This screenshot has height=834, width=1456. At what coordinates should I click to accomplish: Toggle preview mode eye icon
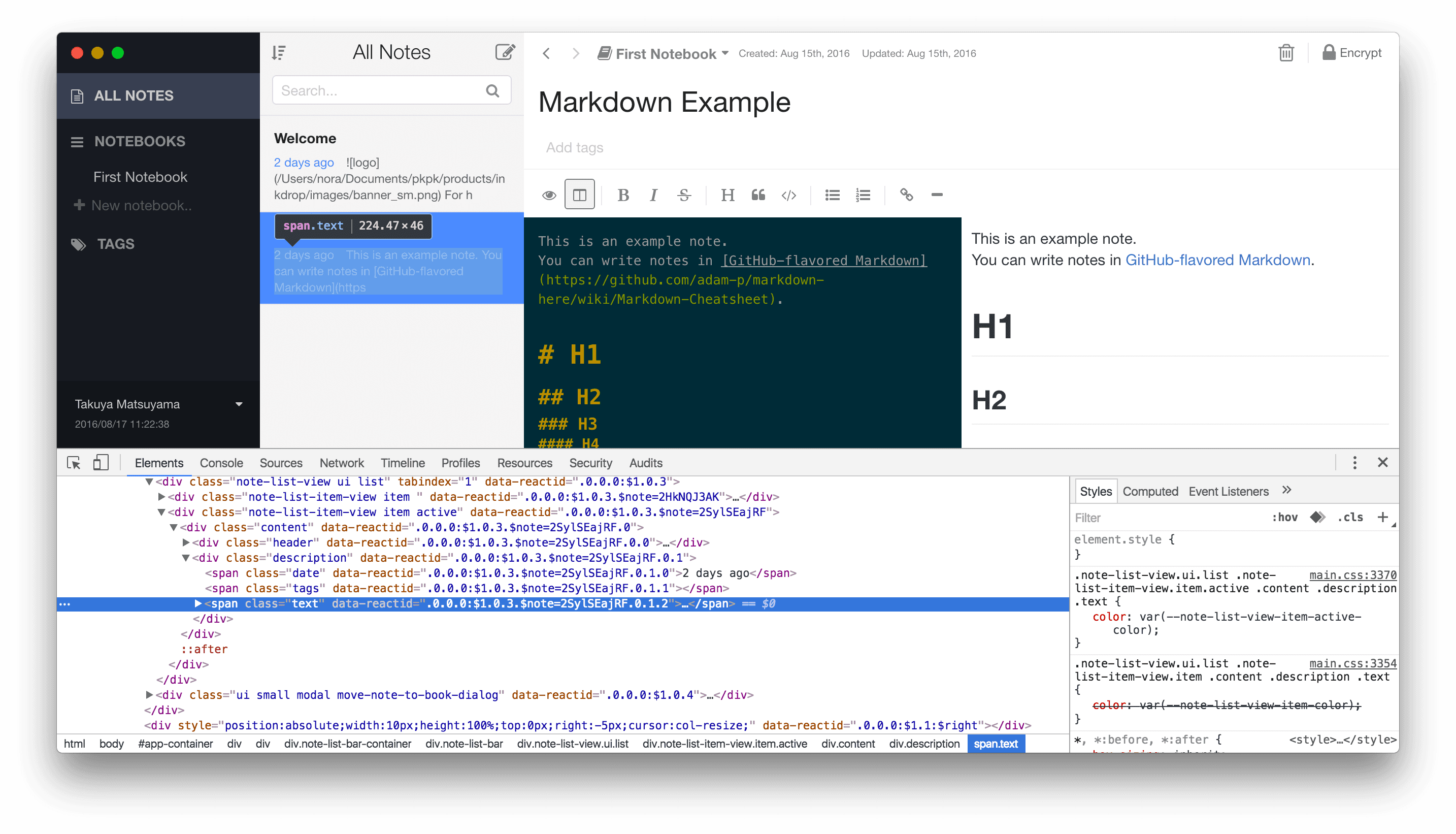click(549, 196)
